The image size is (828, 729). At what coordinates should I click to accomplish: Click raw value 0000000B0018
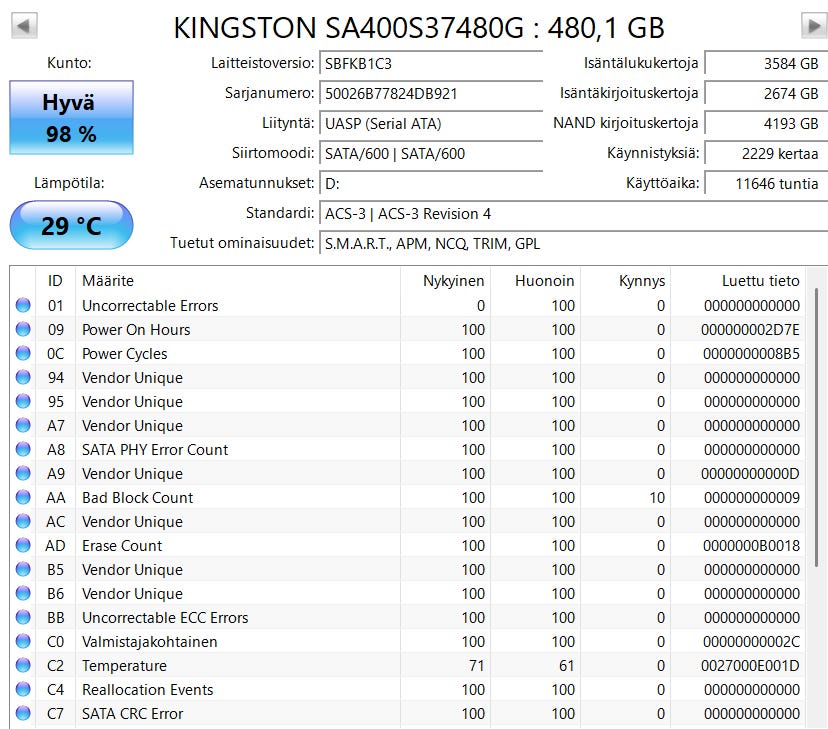(751, 546)
